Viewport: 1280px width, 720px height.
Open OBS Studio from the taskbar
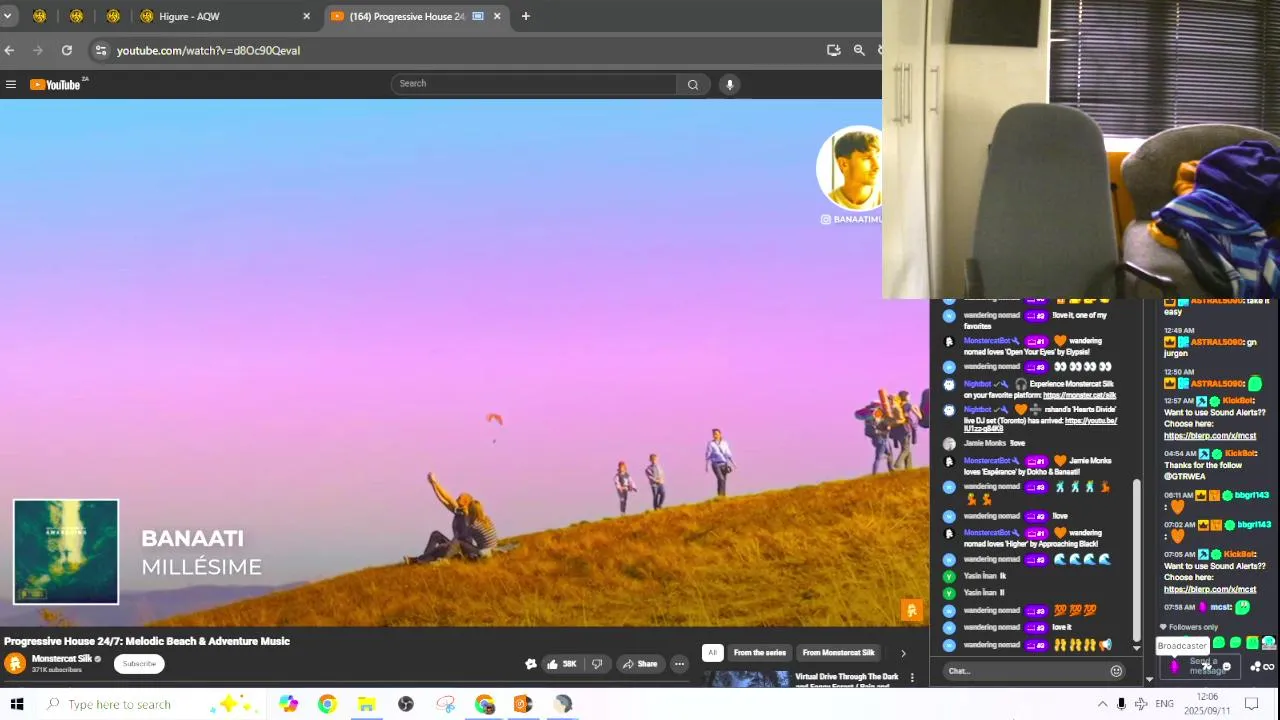point(406,704)
